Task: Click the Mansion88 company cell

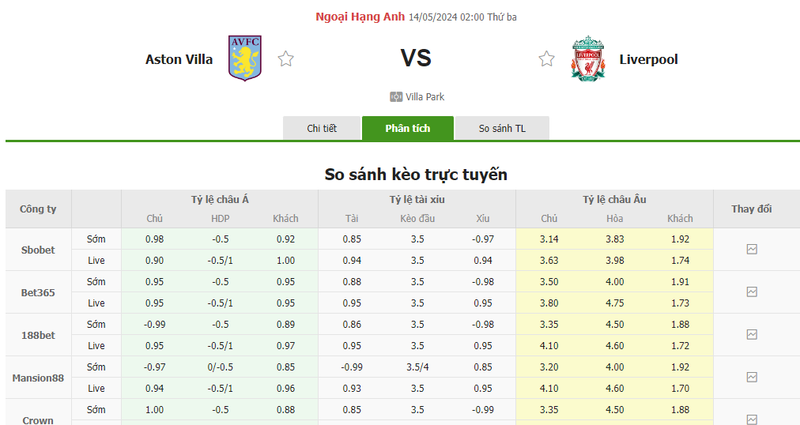Action: [x=38, y=378]
